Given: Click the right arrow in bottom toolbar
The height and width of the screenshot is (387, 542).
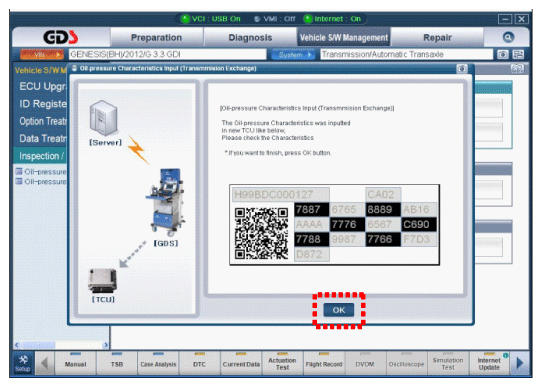Looking at the screenshot, I should [x=520, y=364].
